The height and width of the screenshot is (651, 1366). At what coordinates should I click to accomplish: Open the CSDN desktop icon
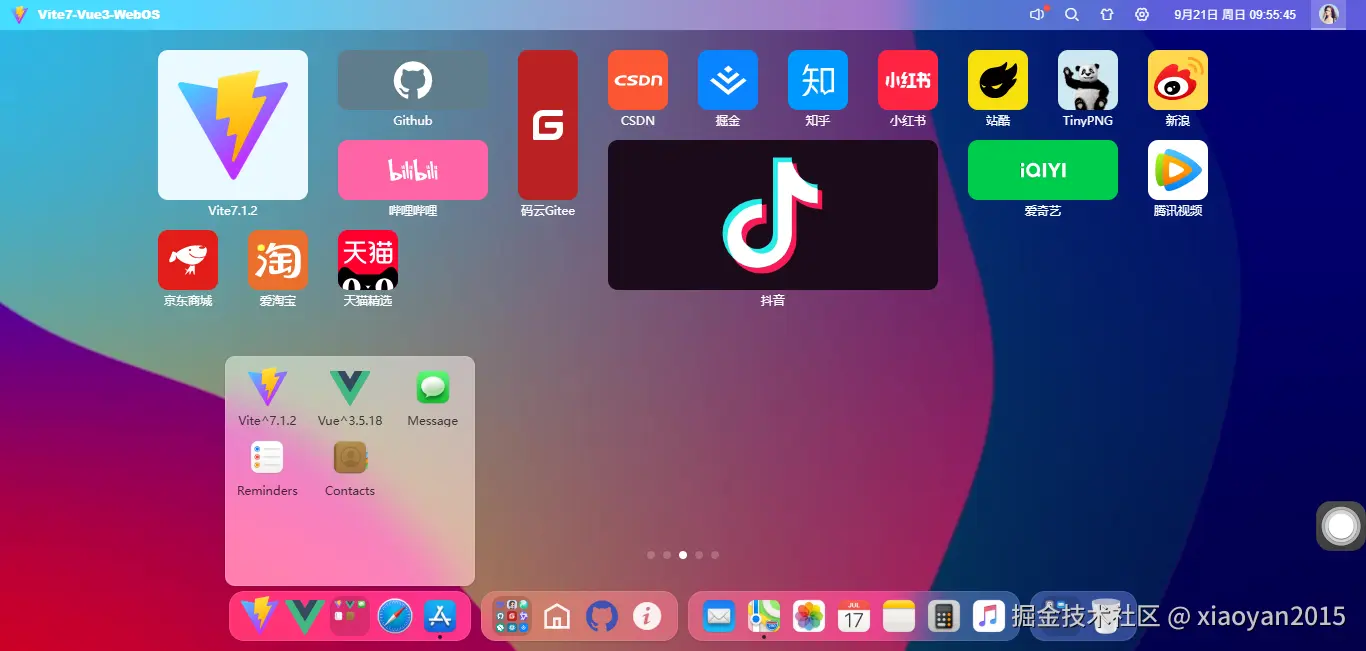pos(637,80)
